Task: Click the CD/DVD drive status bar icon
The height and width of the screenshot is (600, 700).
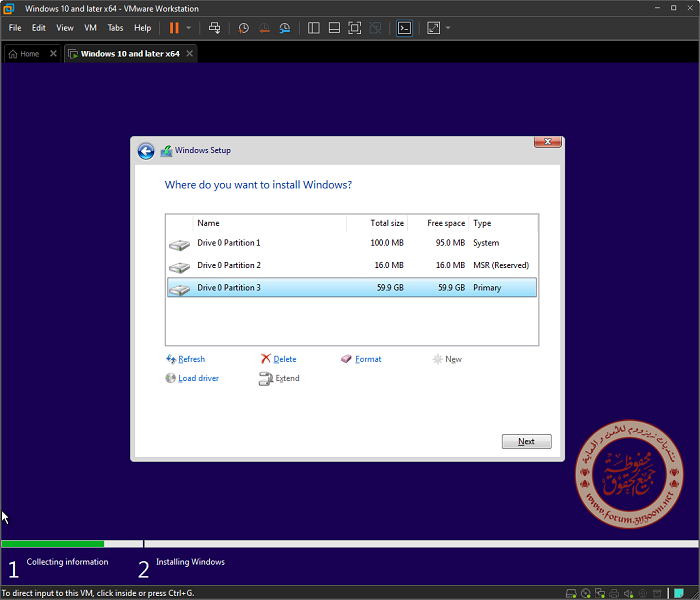Action: pyautogui.click(x=586, y=594)
